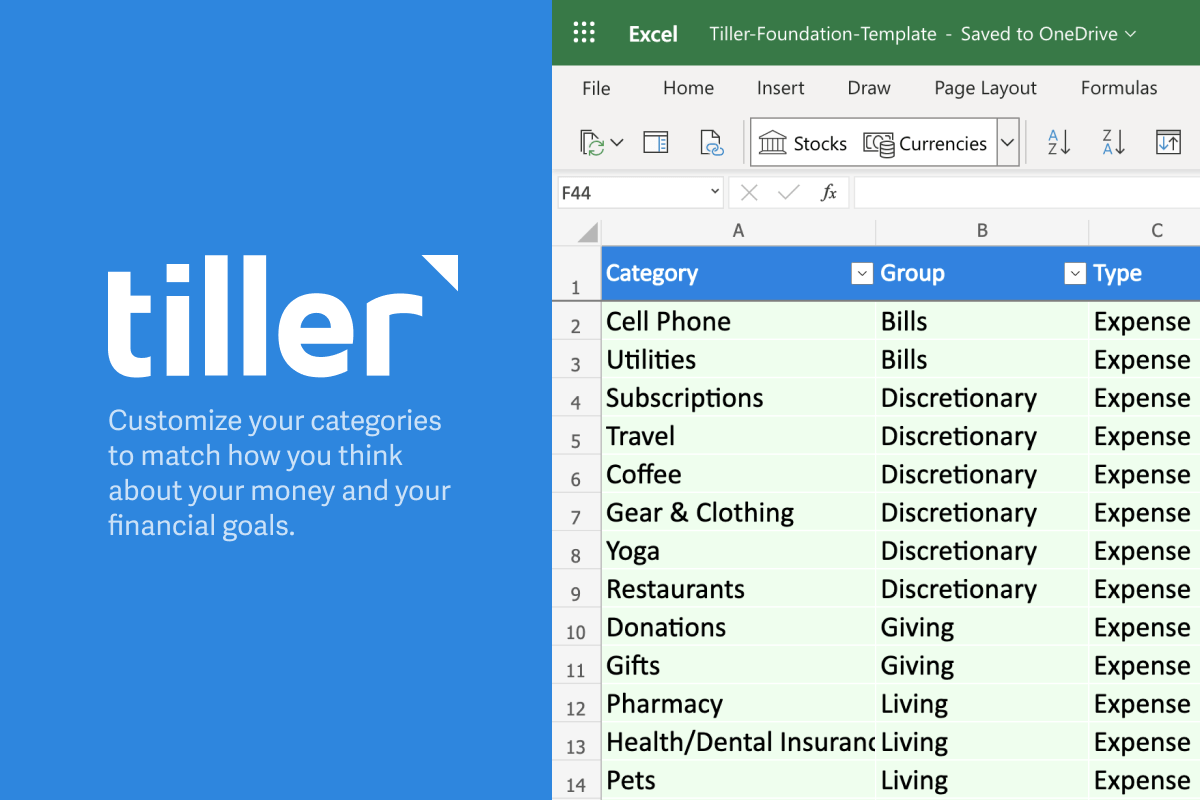Image resolution: width=1200 pixels, height=800 pixels.
Task: Select the Cell Phone cell
Action: point(738,322)
